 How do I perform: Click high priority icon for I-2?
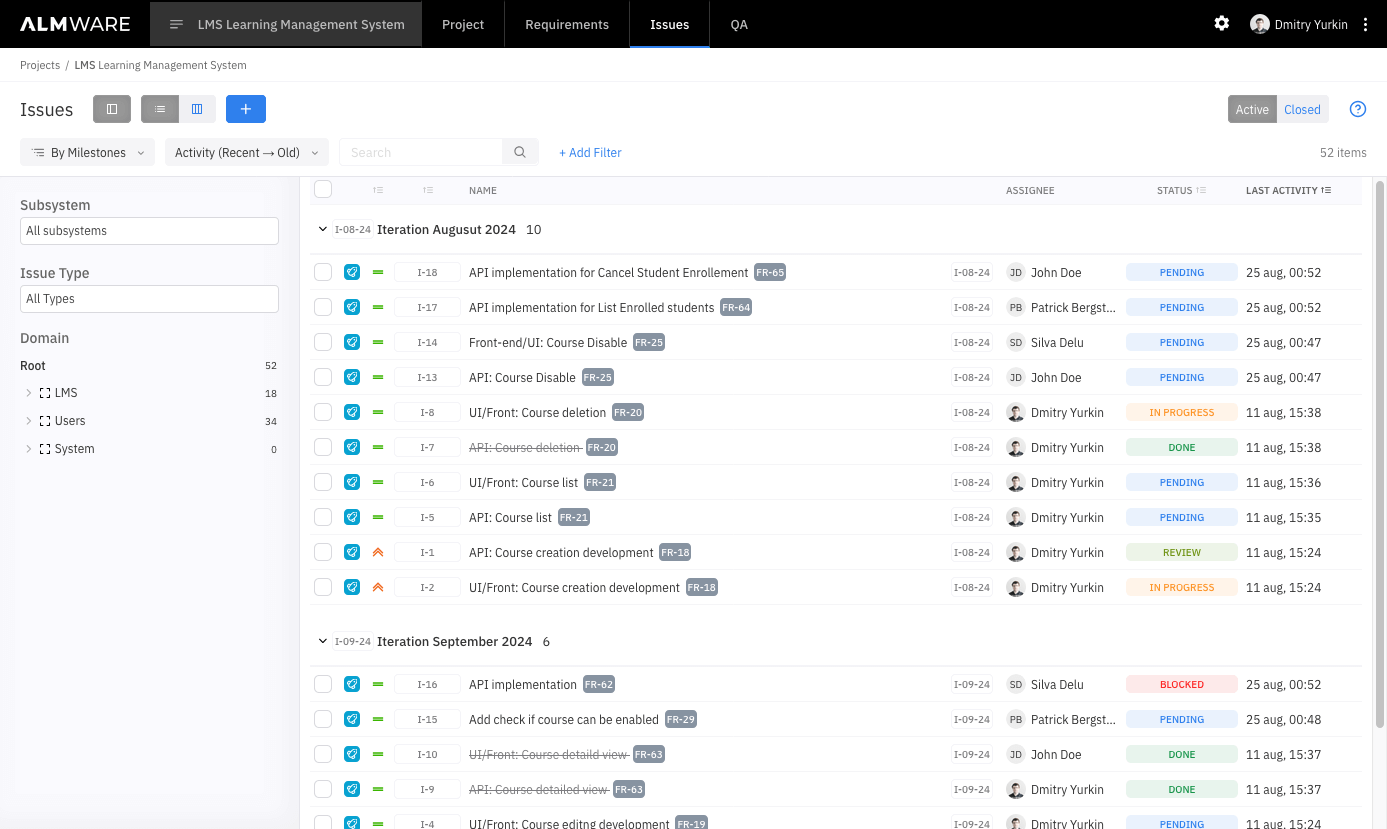point(378,587)
